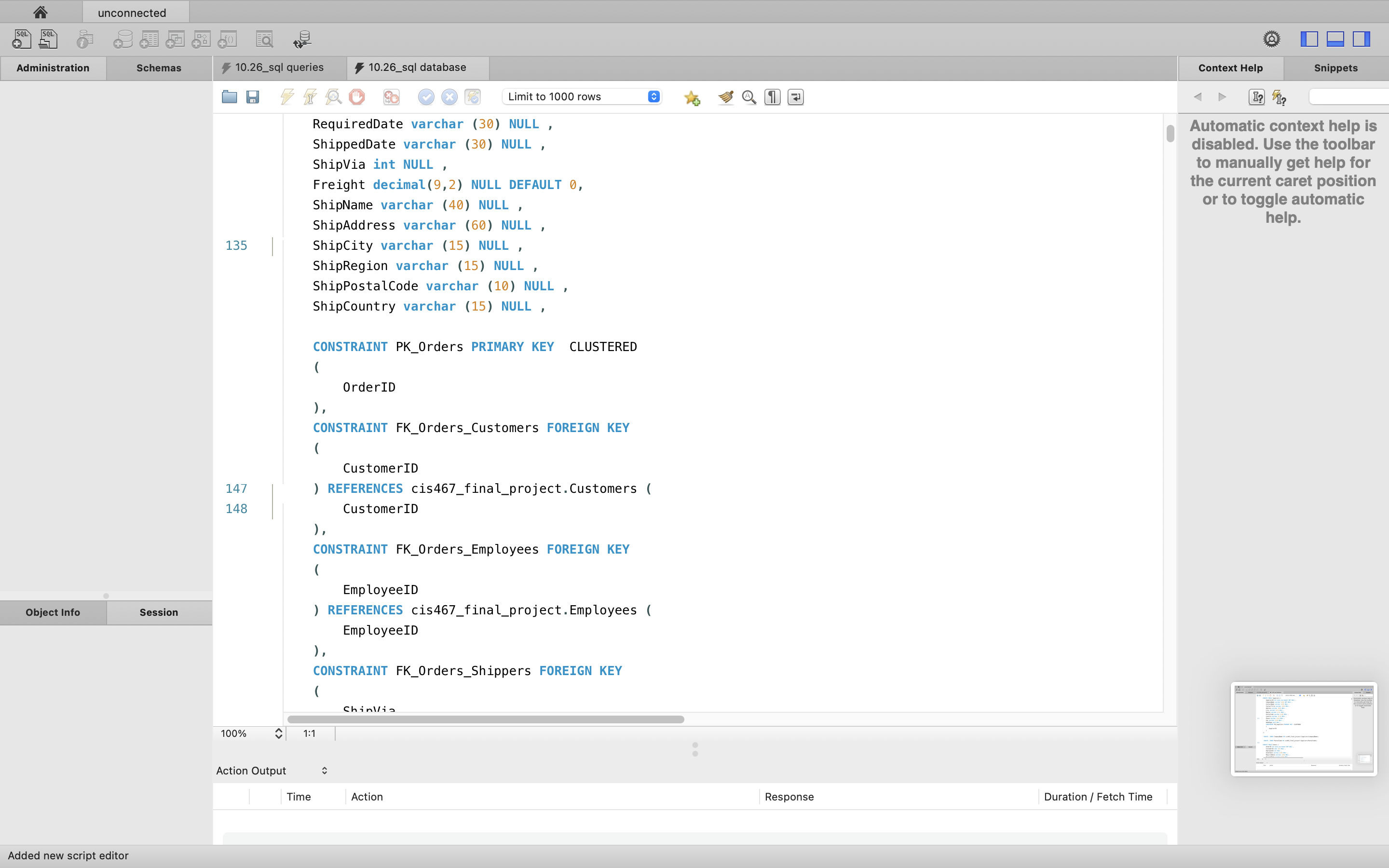The image size is (1389, 868).
Task: Stop the running query with stop icon
Action: click(x=357, y=96)
